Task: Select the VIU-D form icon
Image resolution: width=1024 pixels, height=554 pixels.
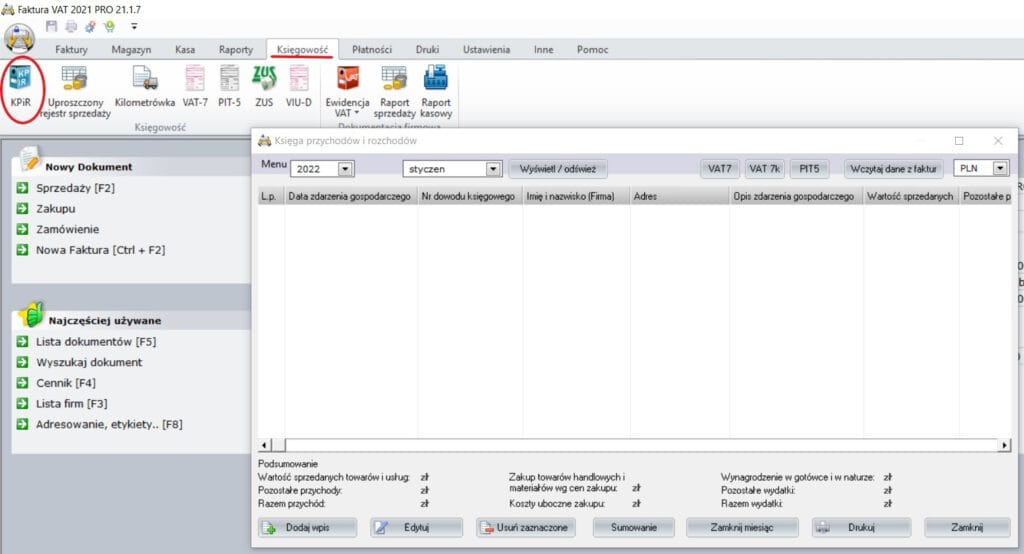Action: [x=298, y=86]
